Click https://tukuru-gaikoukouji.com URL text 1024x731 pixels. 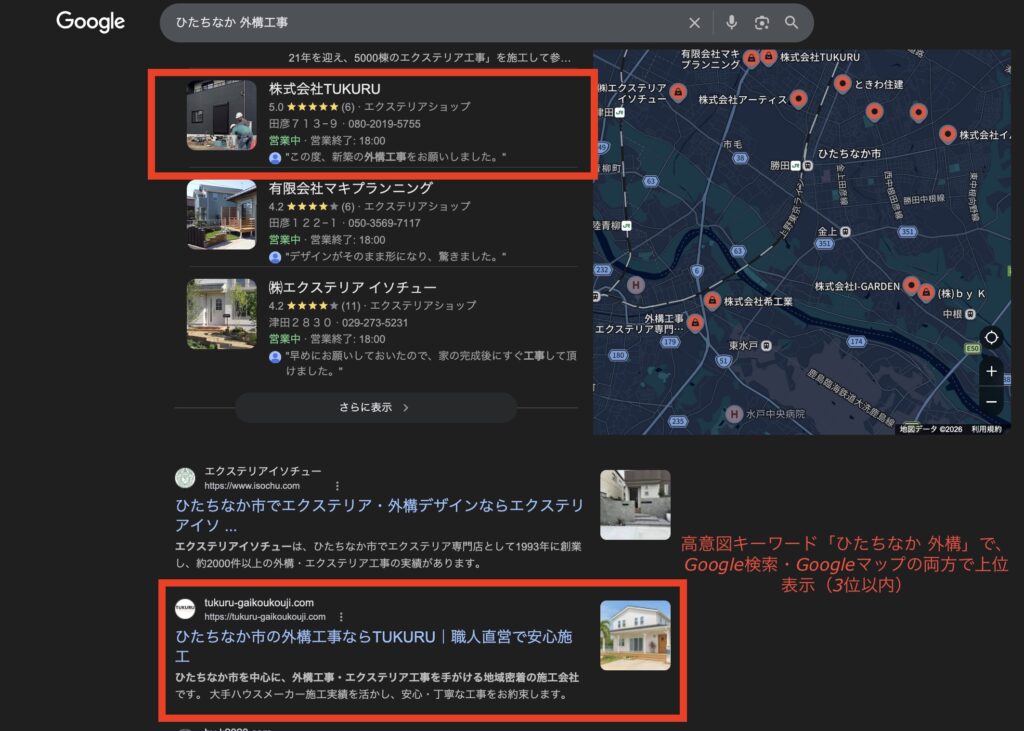264,617
